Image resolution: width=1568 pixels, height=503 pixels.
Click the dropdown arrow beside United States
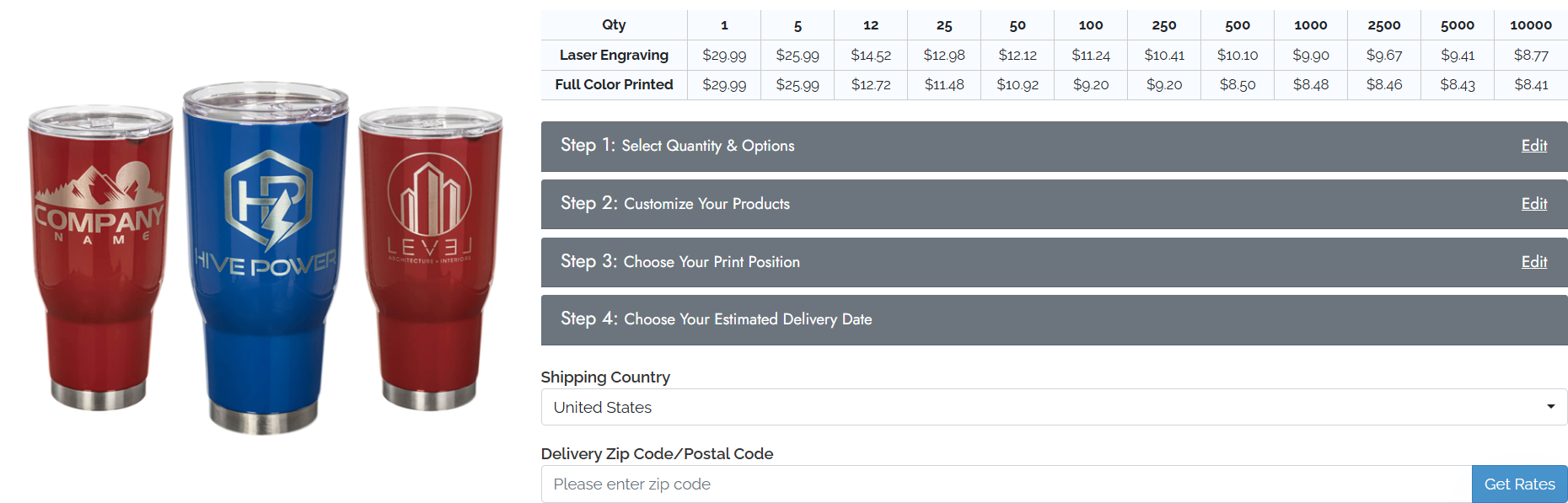click(x=1550, y=407)
